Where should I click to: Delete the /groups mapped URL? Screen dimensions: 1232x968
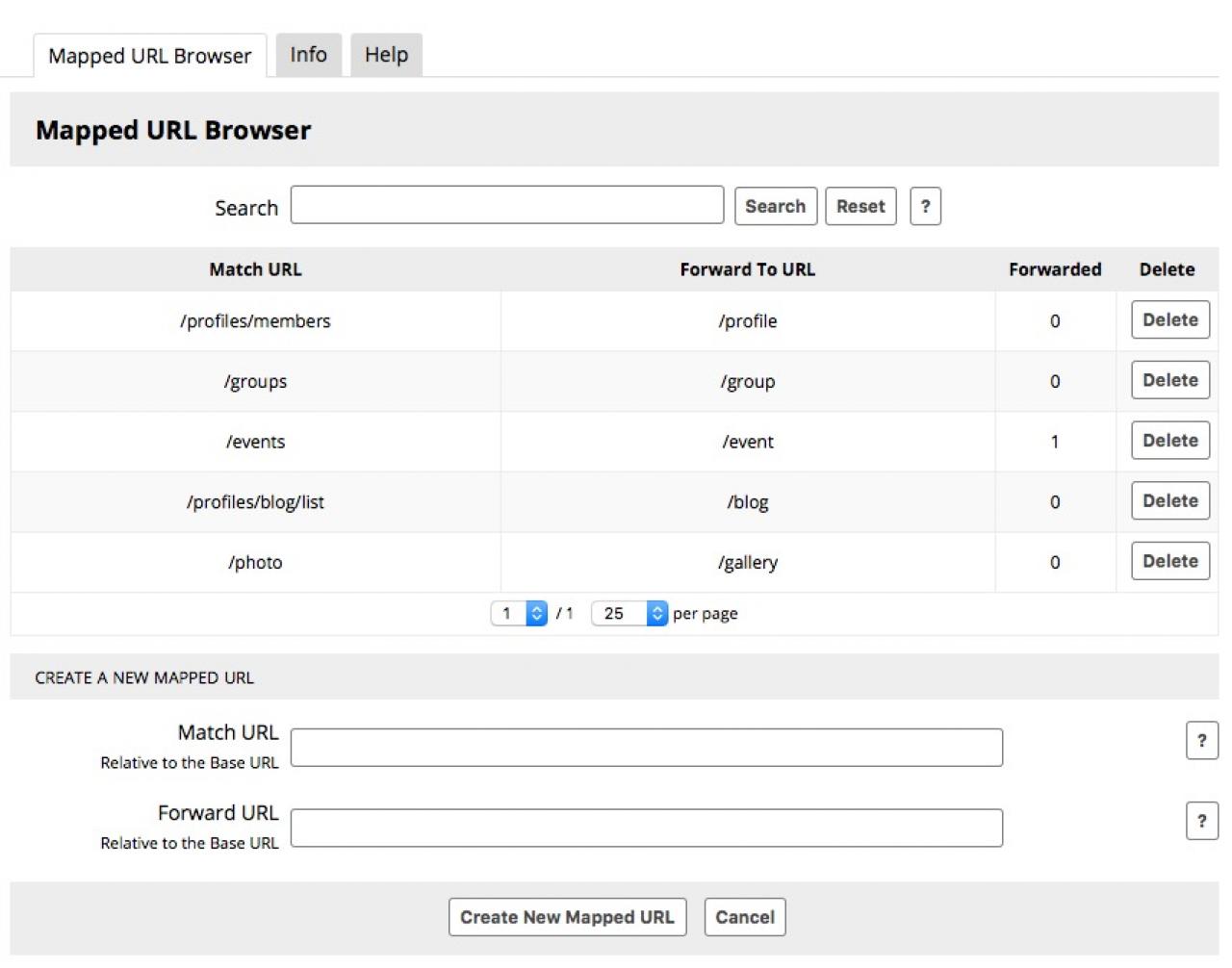click(x=1169, y=381)
